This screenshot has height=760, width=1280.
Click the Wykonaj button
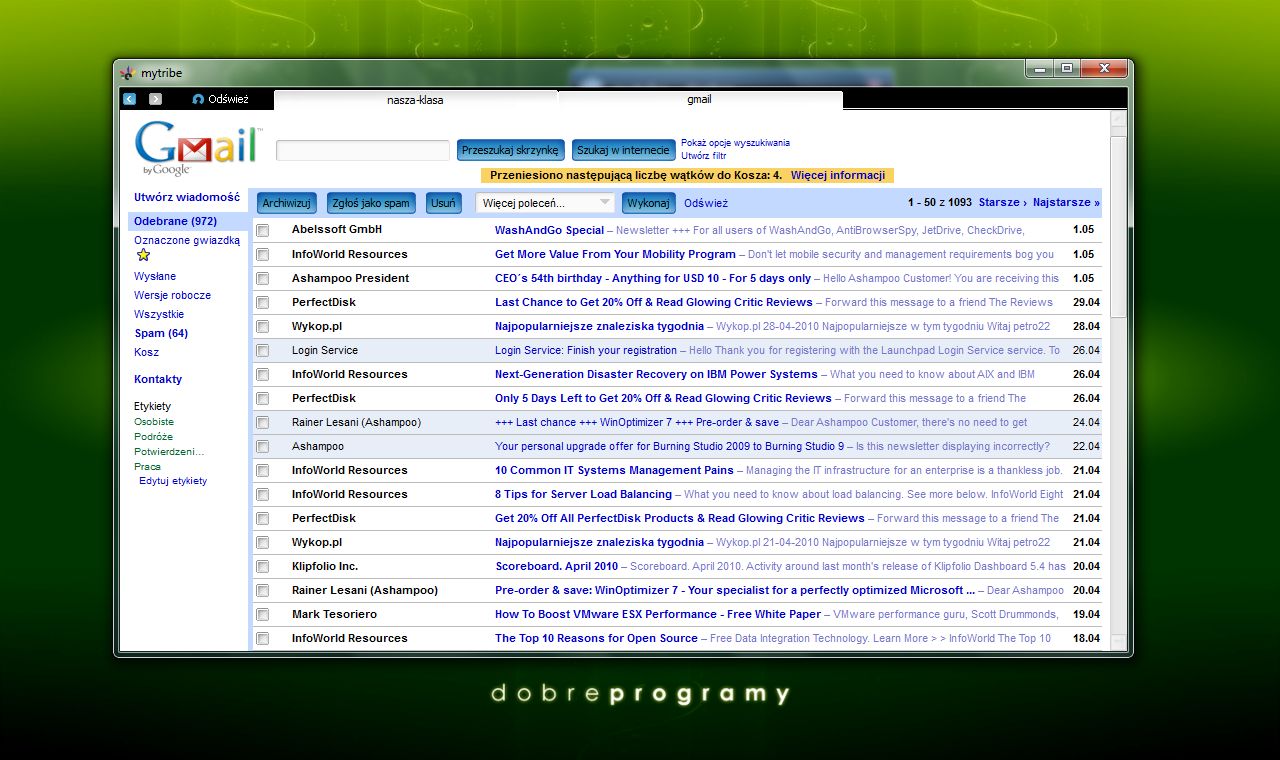point(648,203)
